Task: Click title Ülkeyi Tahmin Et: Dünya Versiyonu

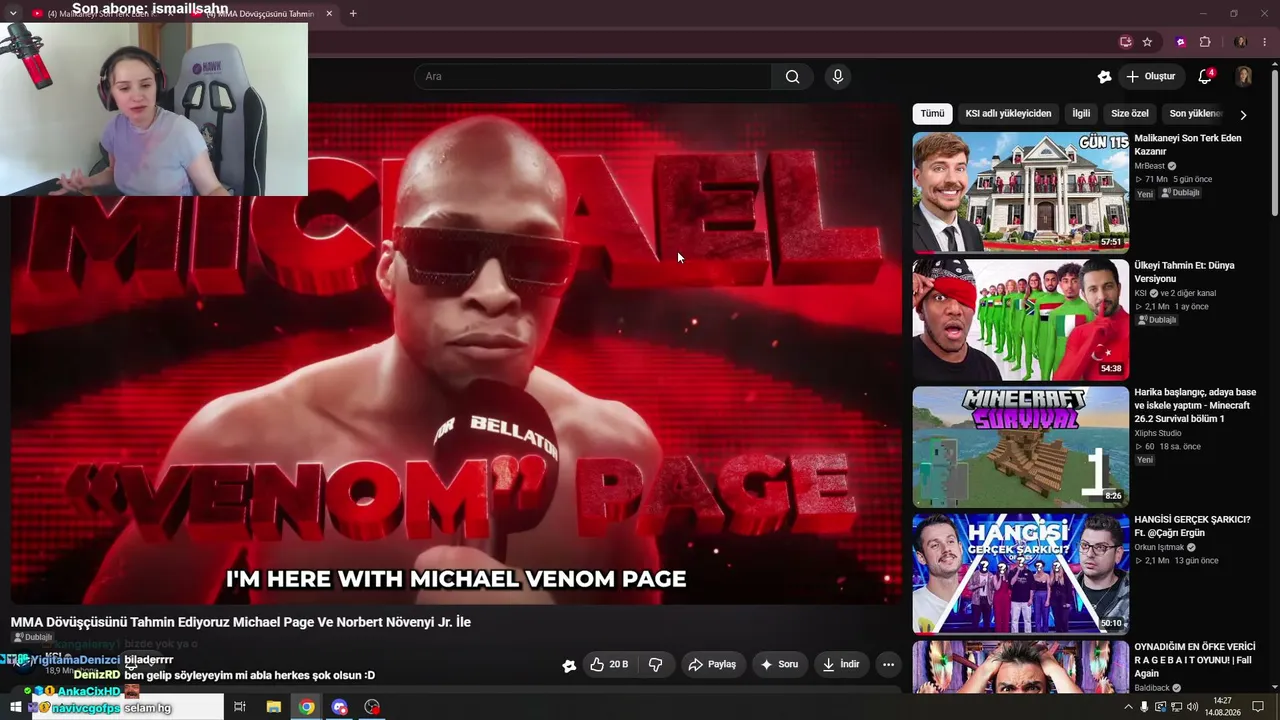Action: click(x=1184, y=272)
